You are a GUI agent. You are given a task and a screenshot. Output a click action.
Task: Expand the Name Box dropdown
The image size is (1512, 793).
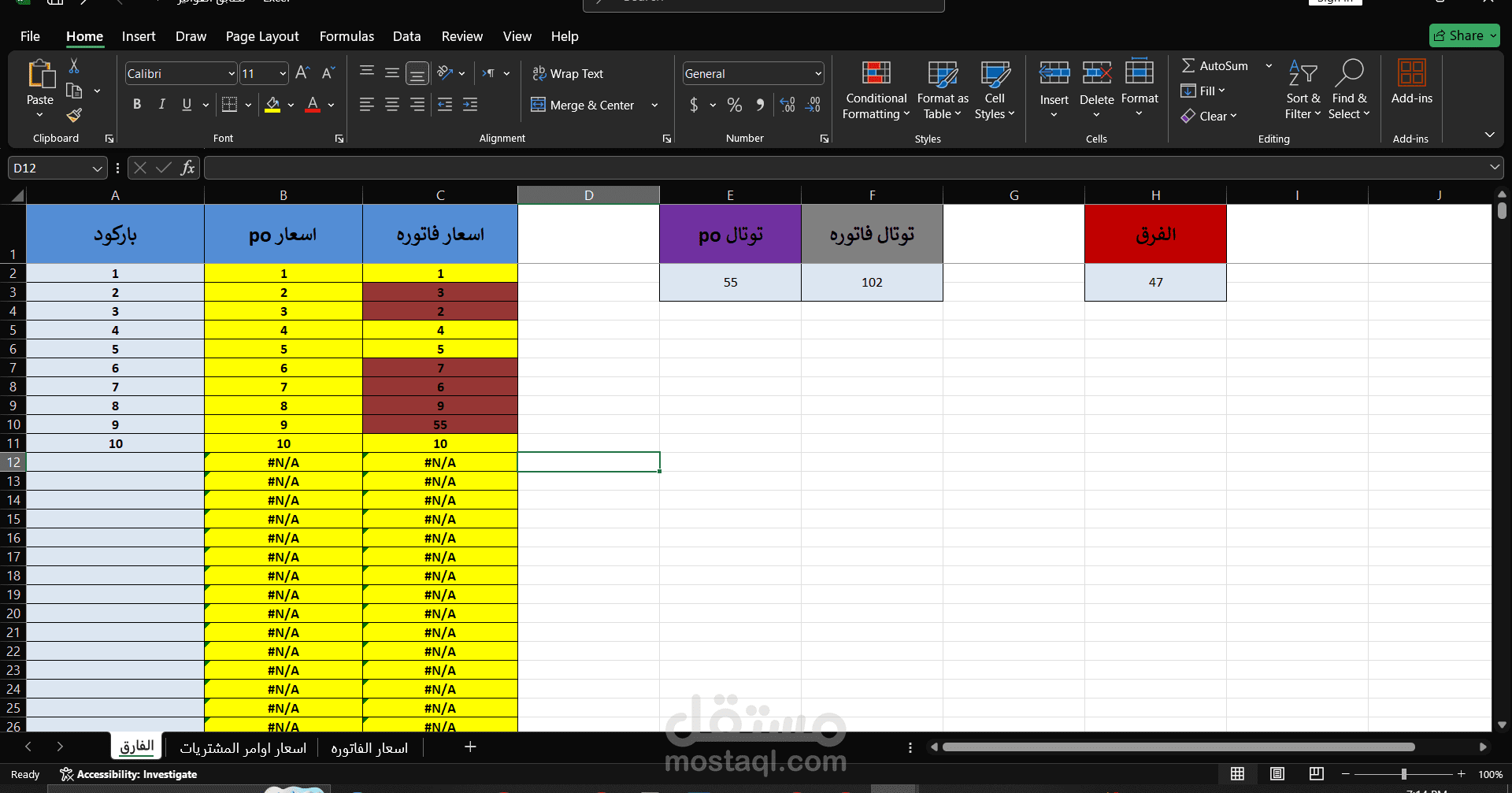97,169
